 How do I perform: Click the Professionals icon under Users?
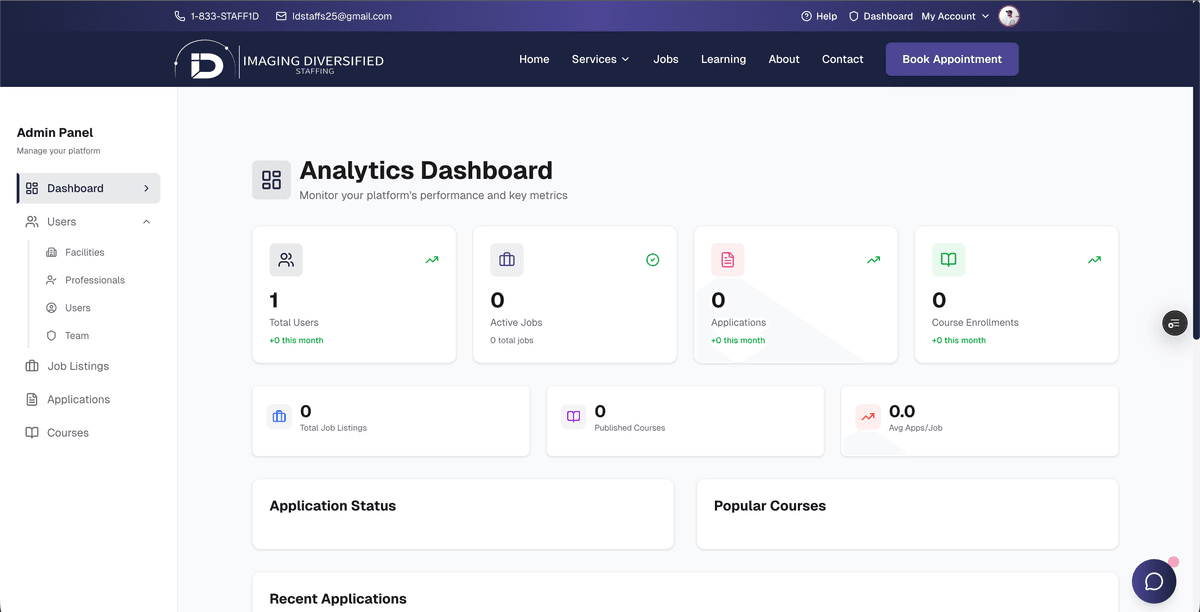[51, 280]
